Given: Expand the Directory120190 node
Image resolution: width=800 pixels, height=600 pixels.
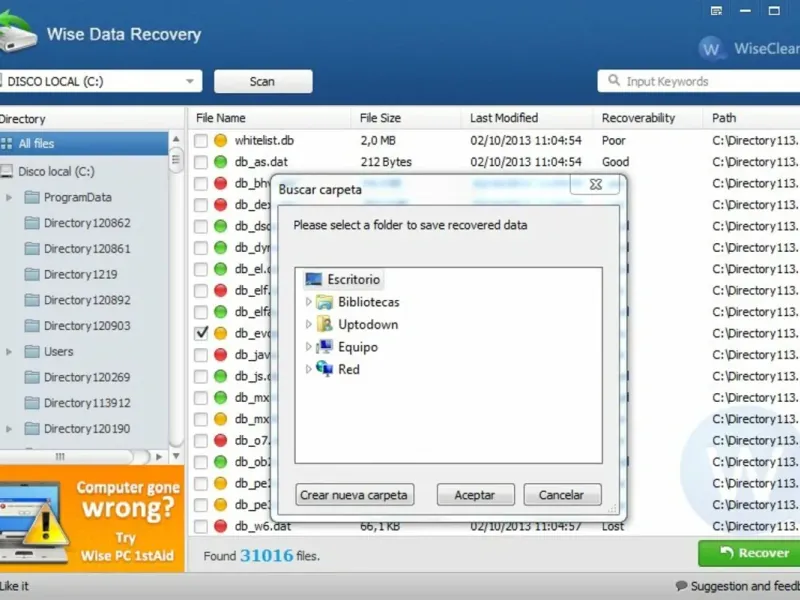Looking at the screenshot, I should pos(9,429).
